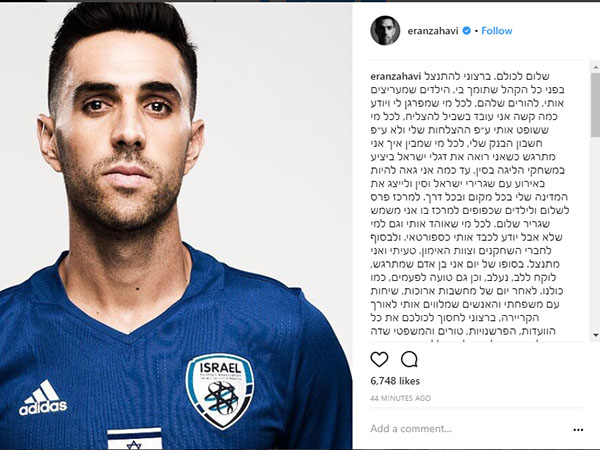
Task: Like the post with the heart icon
Action: pos(379,359)
